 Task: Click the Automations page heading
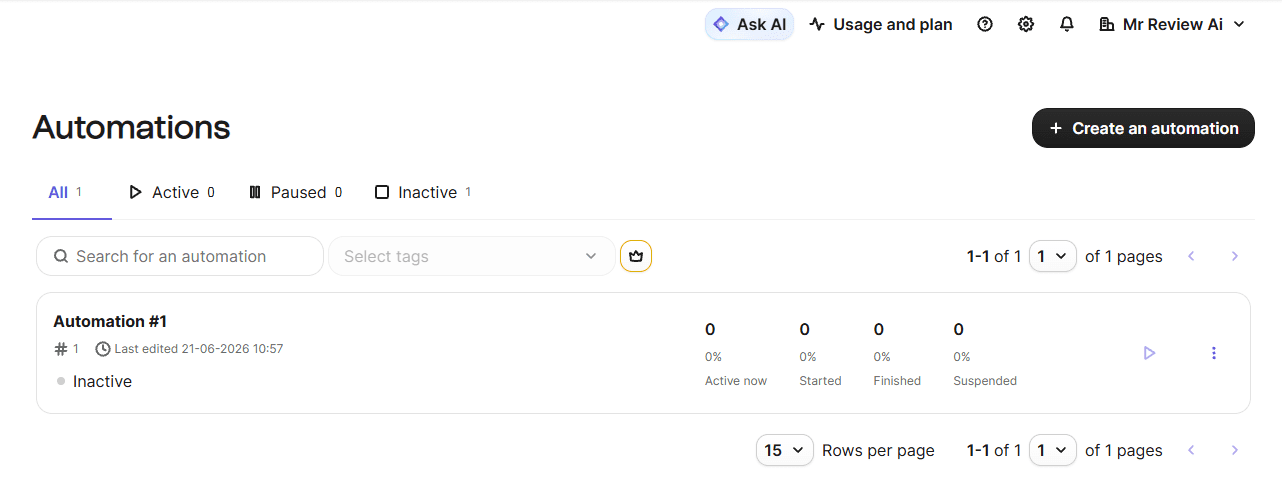[131, 127]
